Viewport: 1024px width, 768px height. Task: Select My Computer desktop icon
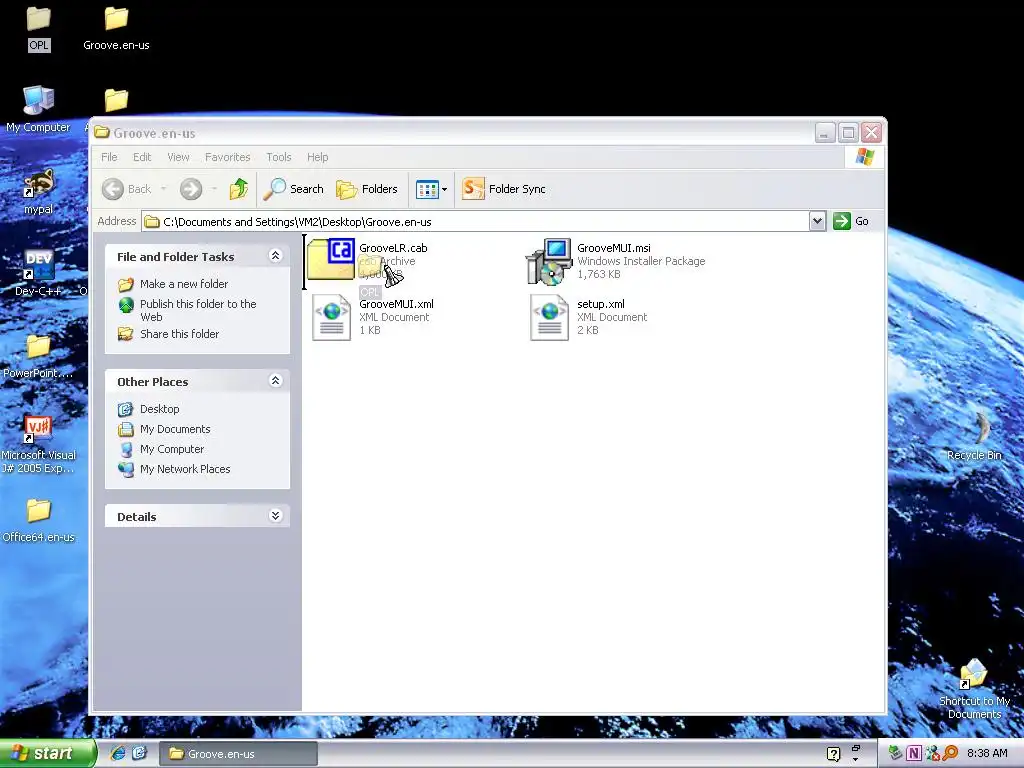coord(38,109)
